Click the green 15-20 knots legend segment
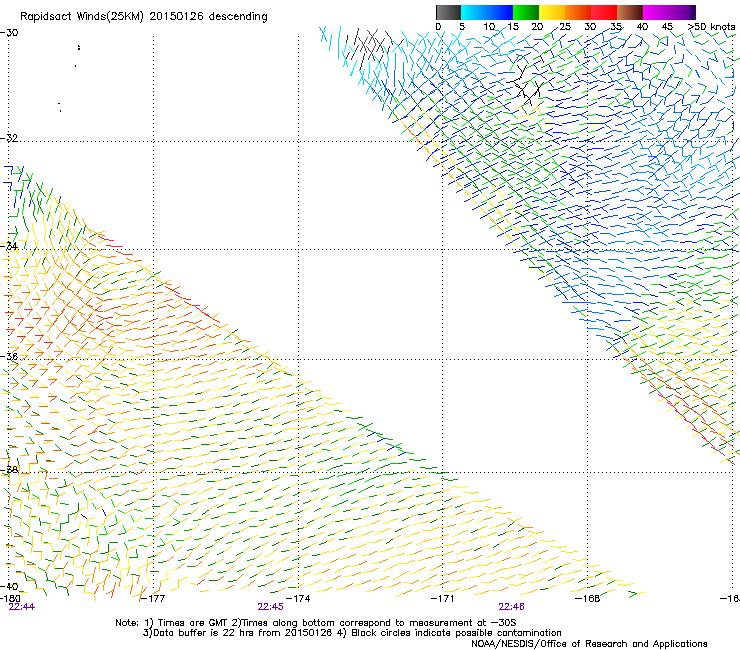 (x=526, y=12)
